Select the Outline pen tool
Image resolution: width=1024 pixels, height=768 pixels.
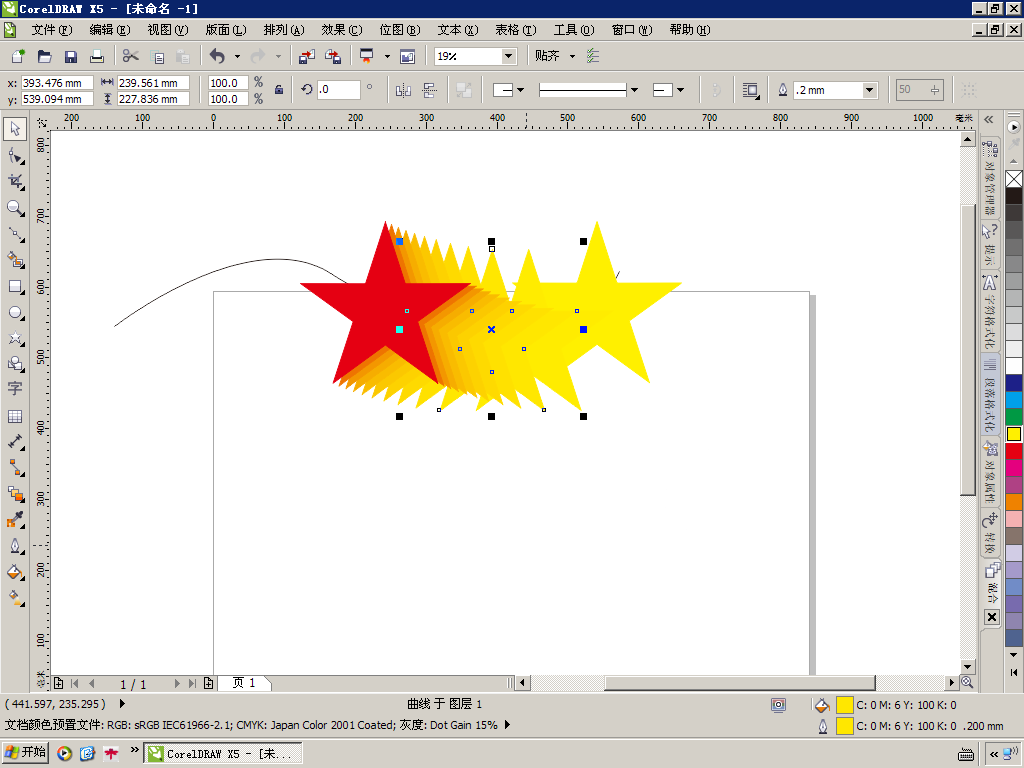(x=15, y=546)
